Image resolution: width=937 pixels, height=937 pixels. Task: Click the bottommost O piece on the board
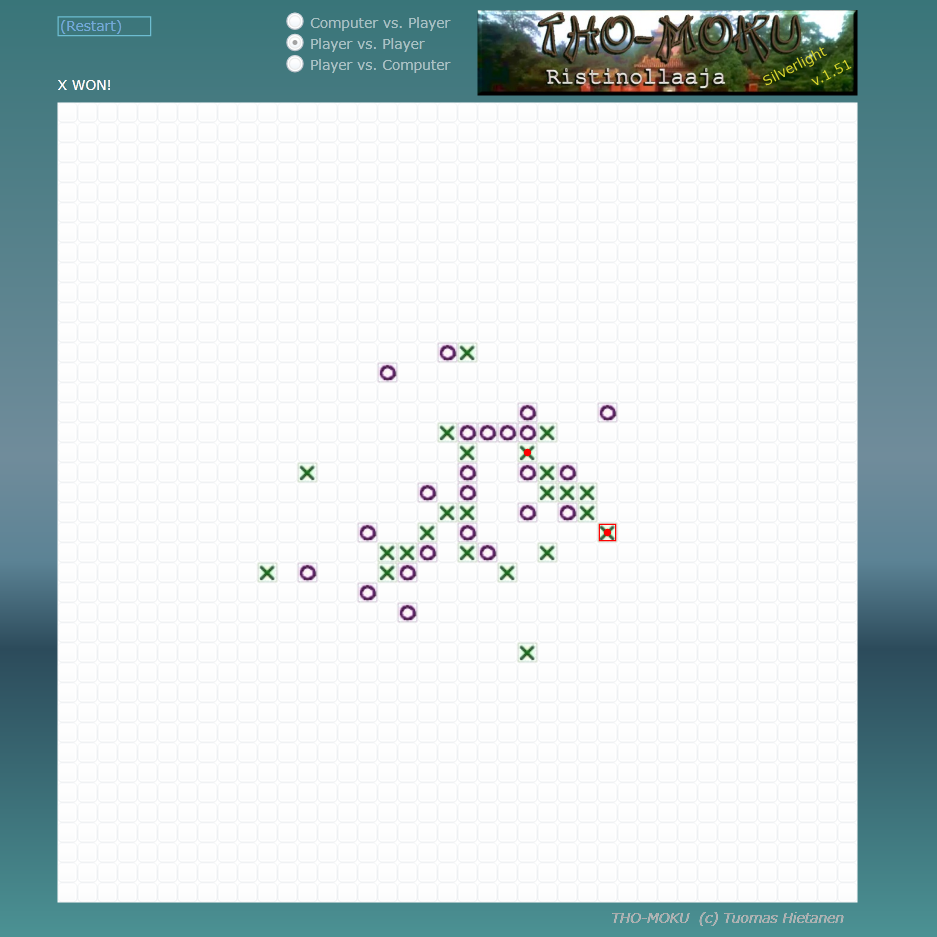[408, 613]
